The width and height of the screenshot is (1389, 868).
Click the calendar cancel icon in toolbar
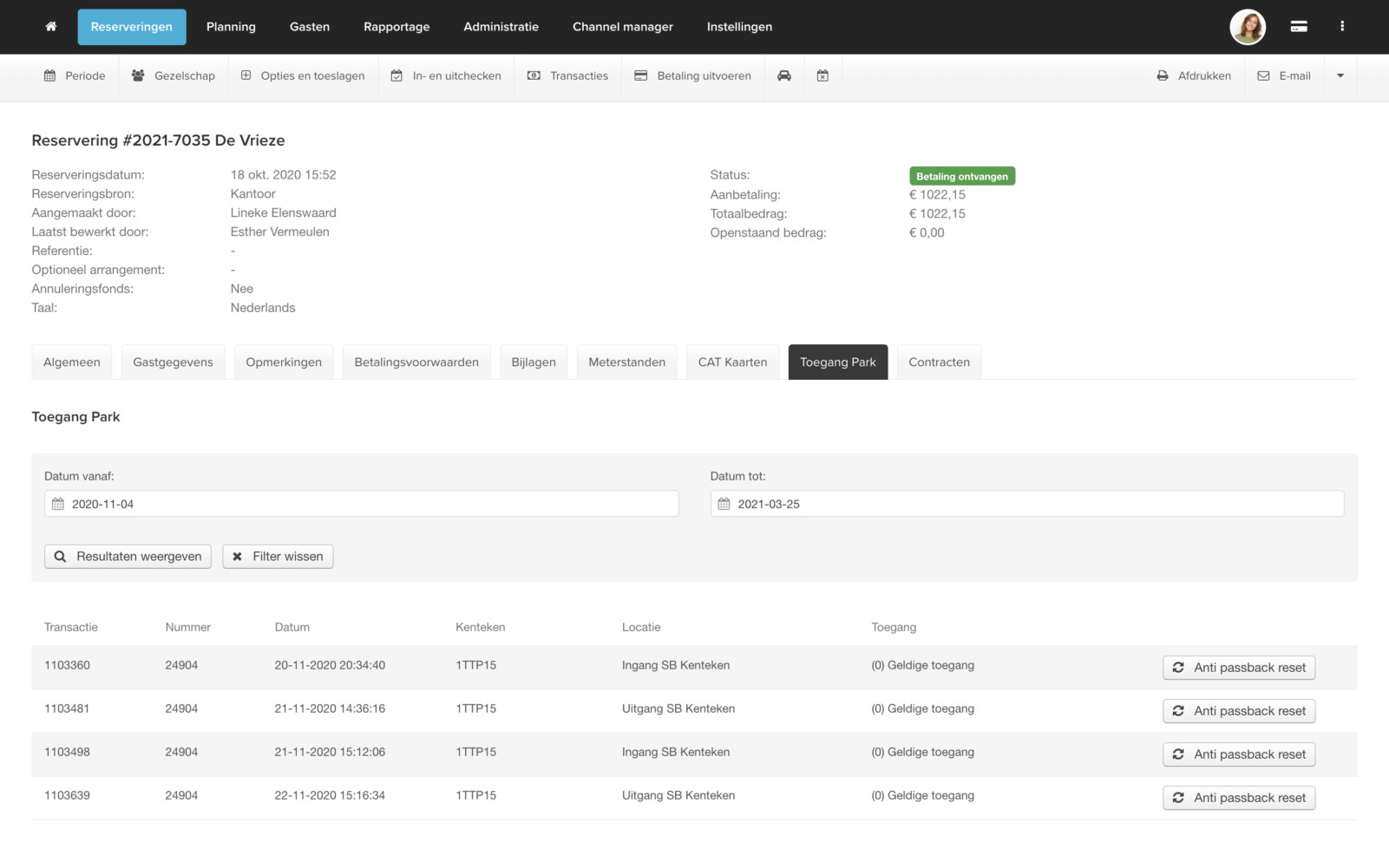coord(822,76)
